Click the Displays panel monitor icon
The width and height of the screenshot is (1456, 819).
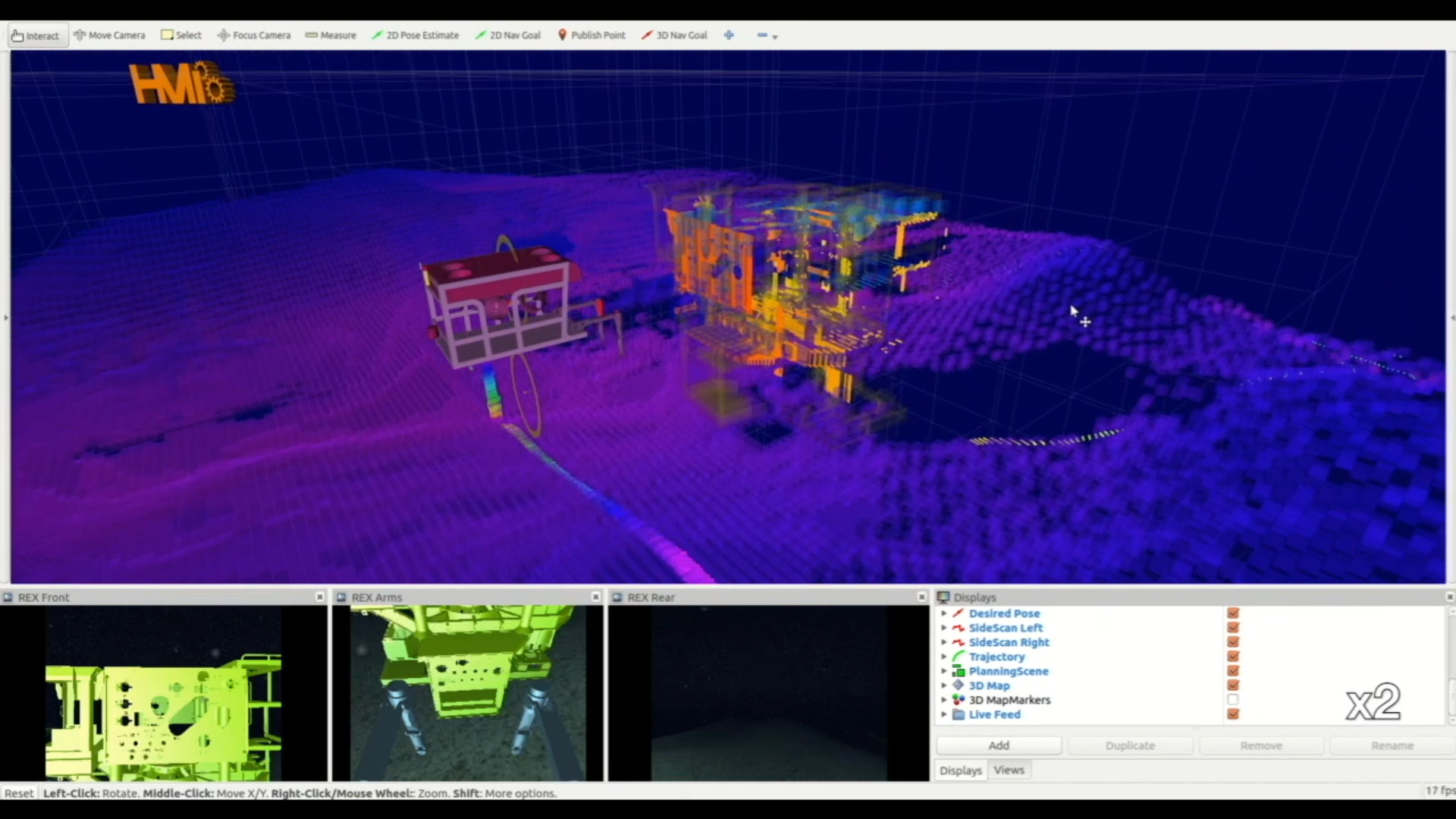[x=943, y=598]
